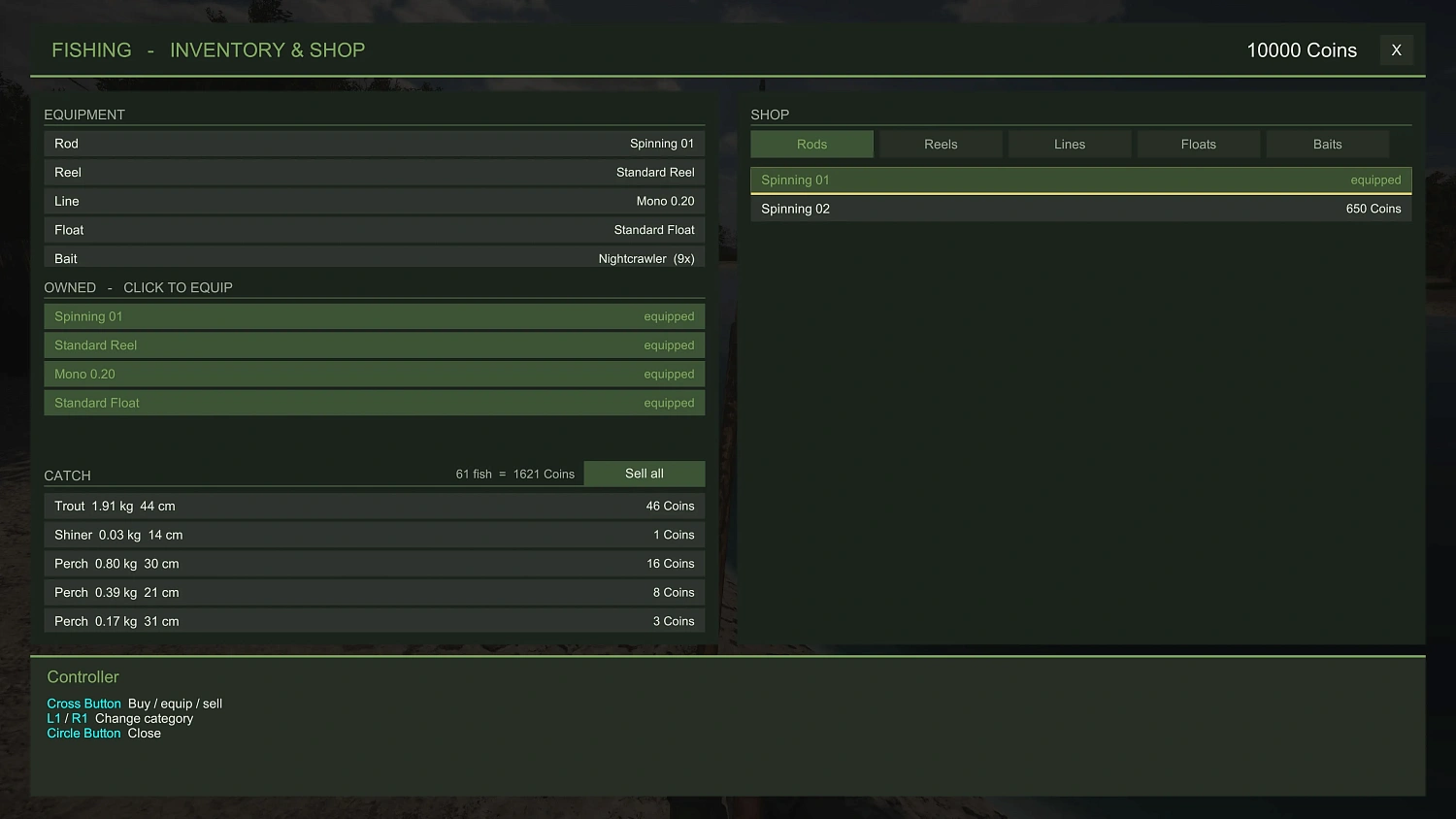Image resolution: width=1456 pixels, height=819 pixels.
Task: Click the Bait Nightcrawler equipment row
Action: 375,257
